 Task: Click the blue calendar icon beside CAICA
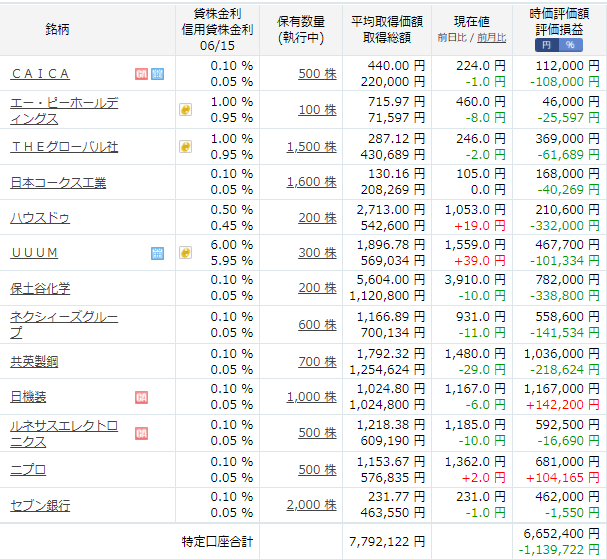click(157, 74)
